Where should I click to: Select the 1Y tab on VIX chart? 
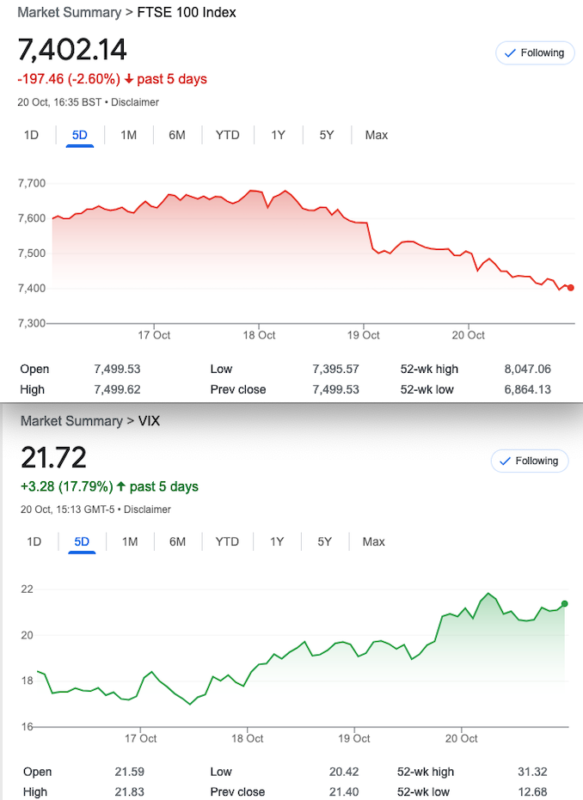(277, 542)
